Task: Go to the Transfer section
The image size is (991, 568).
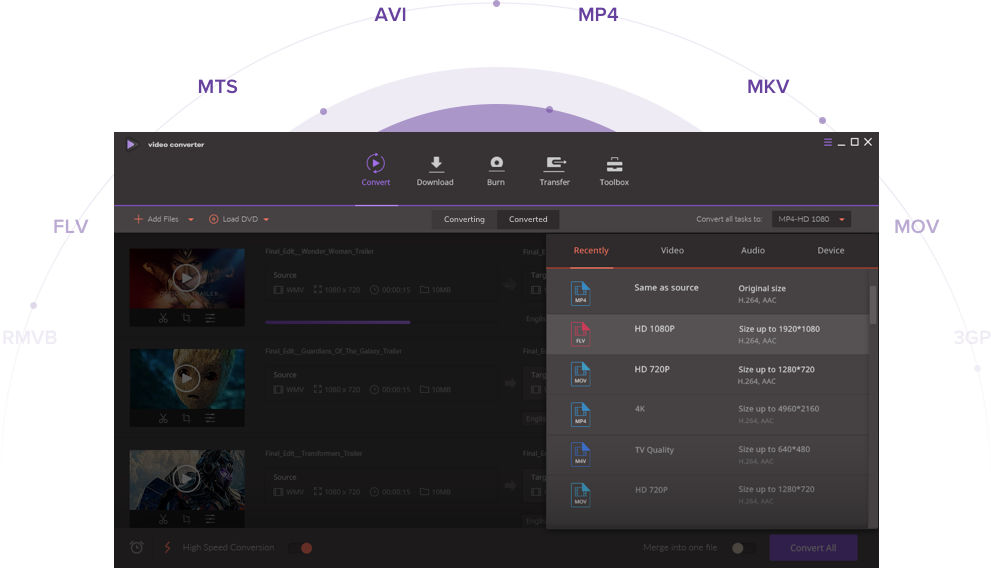Action: pos(554,165)
